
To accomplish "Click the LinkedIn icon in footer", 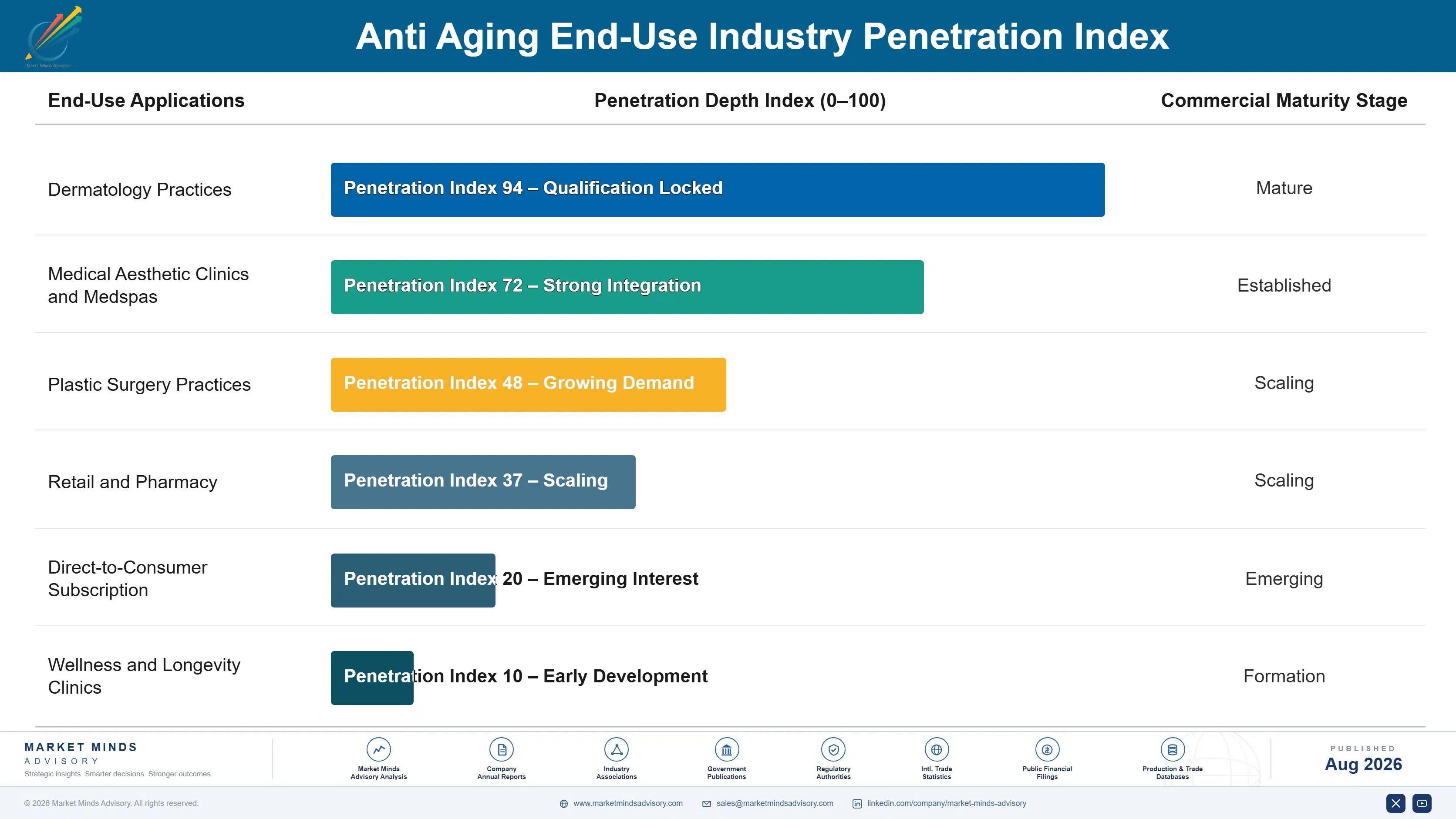I will [857, 804].
